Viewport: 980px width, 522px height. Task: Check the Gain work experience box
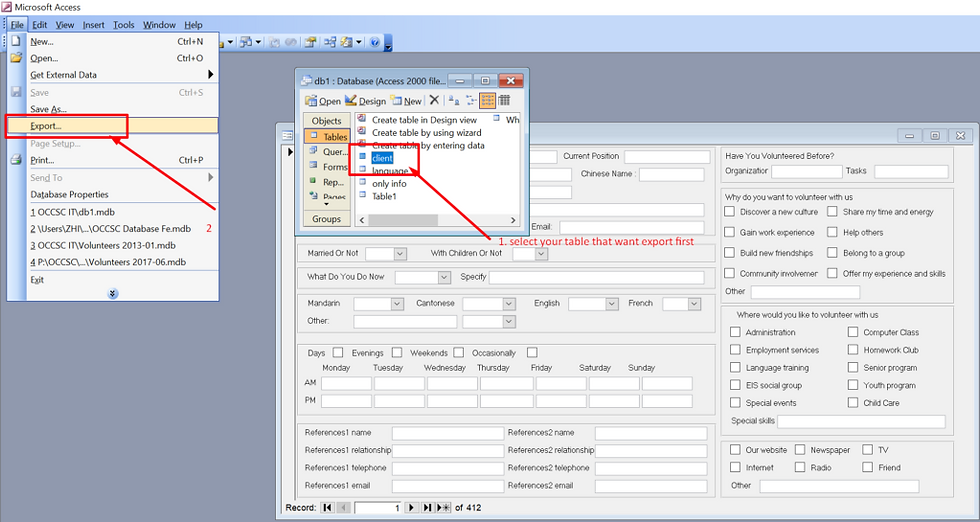tap(729, 232)
